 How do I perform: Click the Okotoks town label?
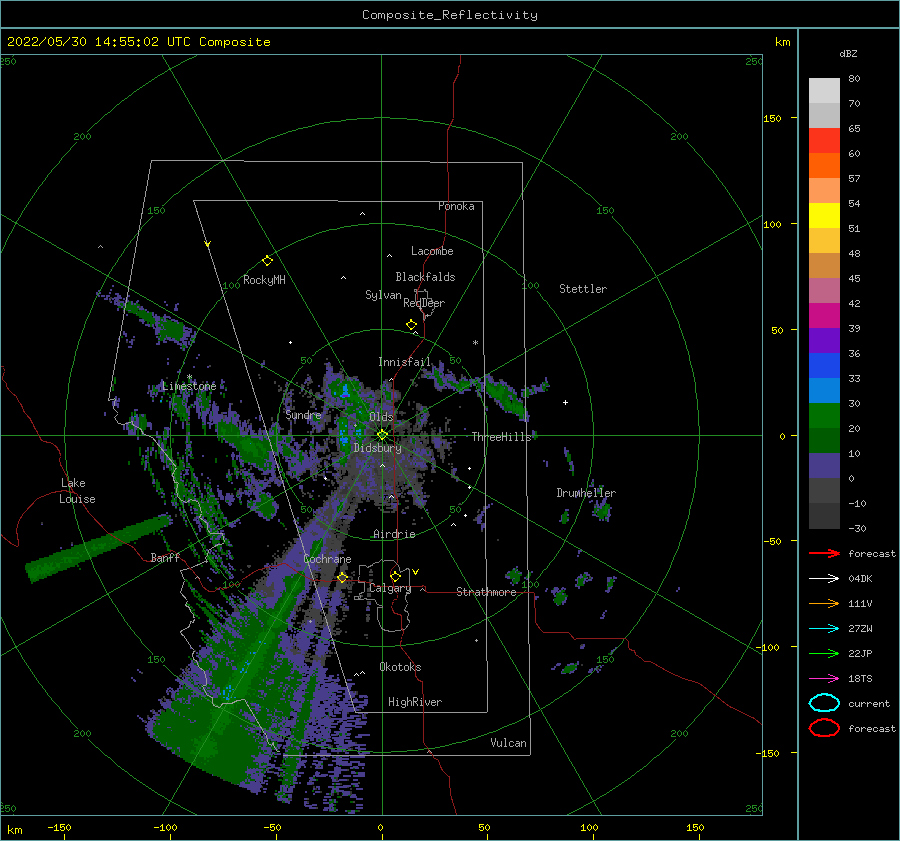(x=400, y=667)
